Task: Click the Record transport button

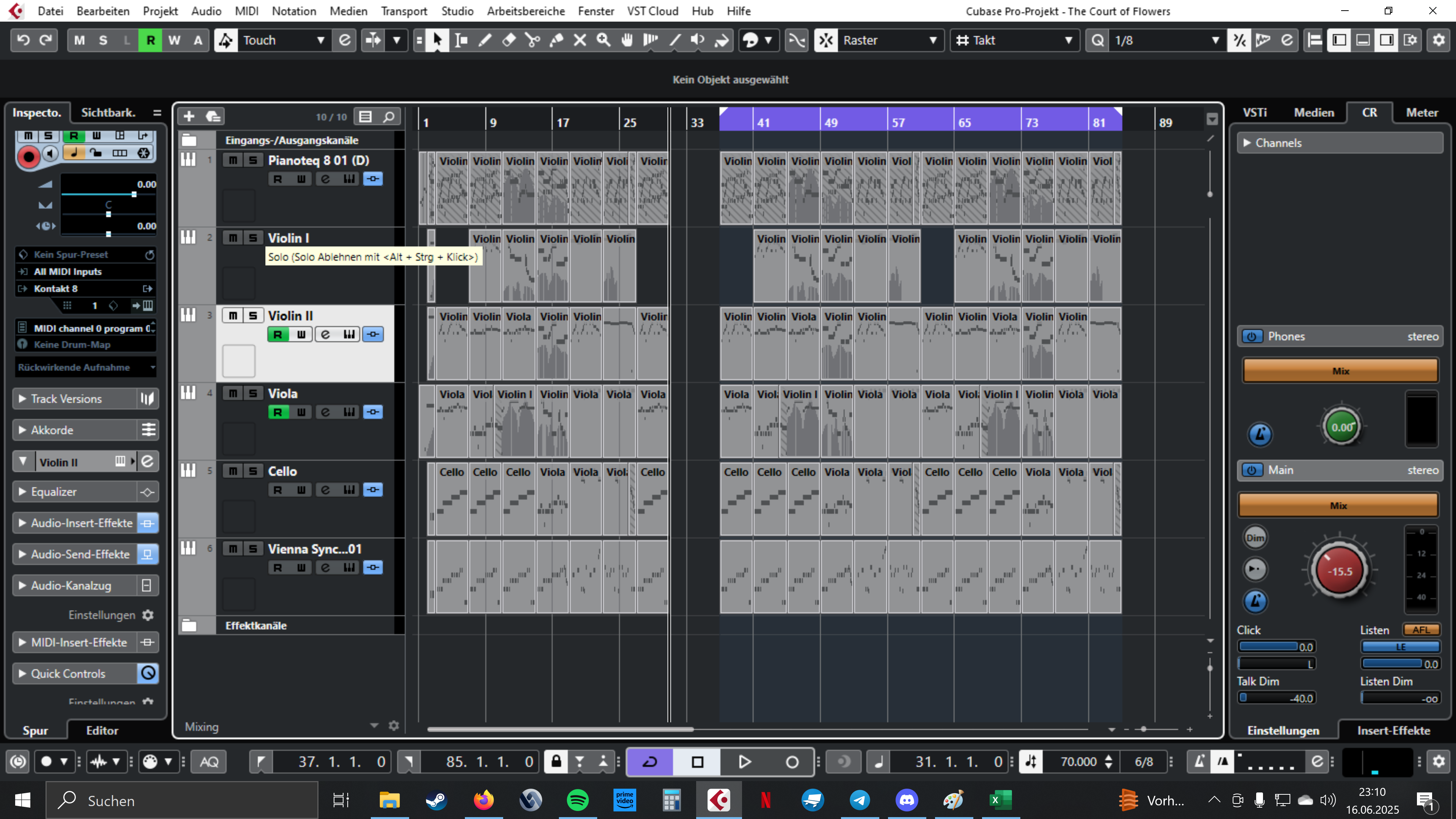Action: pos(792,762)
